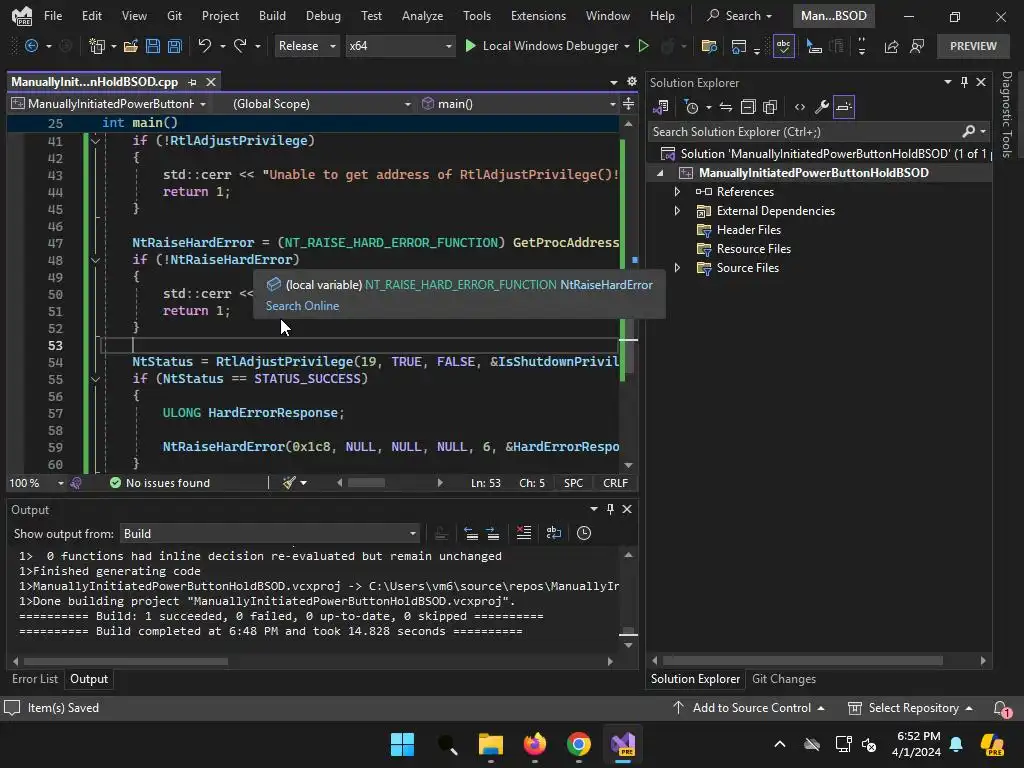1024x768 pixels.
Task: Undo the last edit with Undo icon
Action: [x=204, y=46]
